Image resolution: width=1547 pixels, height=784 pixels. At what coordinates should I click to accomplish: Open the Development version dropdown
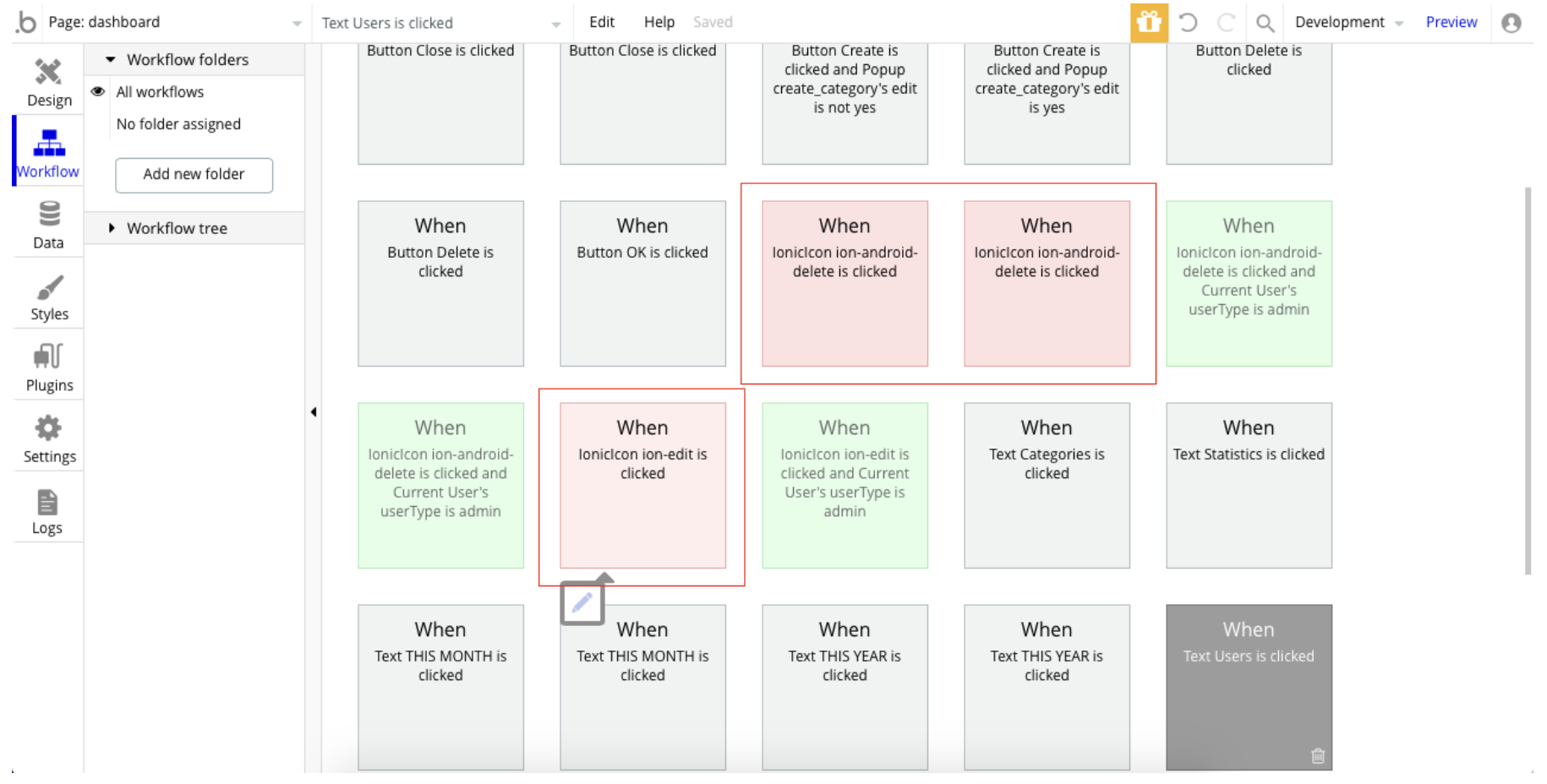[1348, 23]
